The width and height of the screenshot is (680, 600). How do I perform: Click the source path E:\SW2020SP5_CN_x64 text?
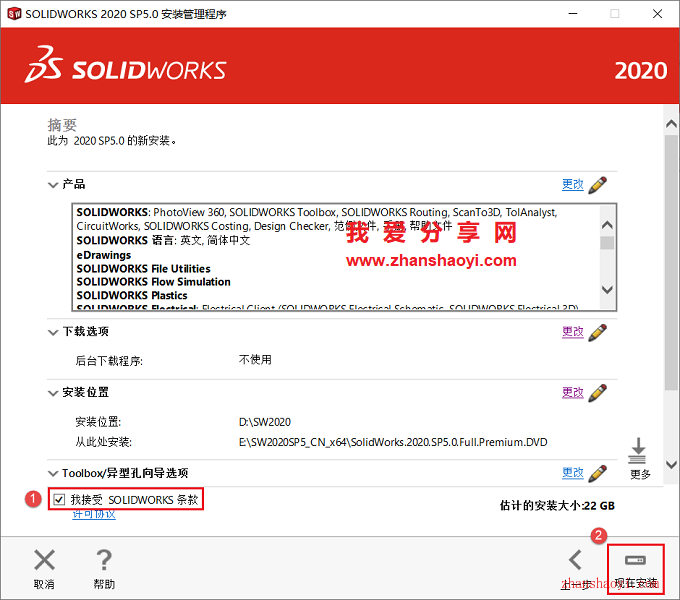pos(393,442)
